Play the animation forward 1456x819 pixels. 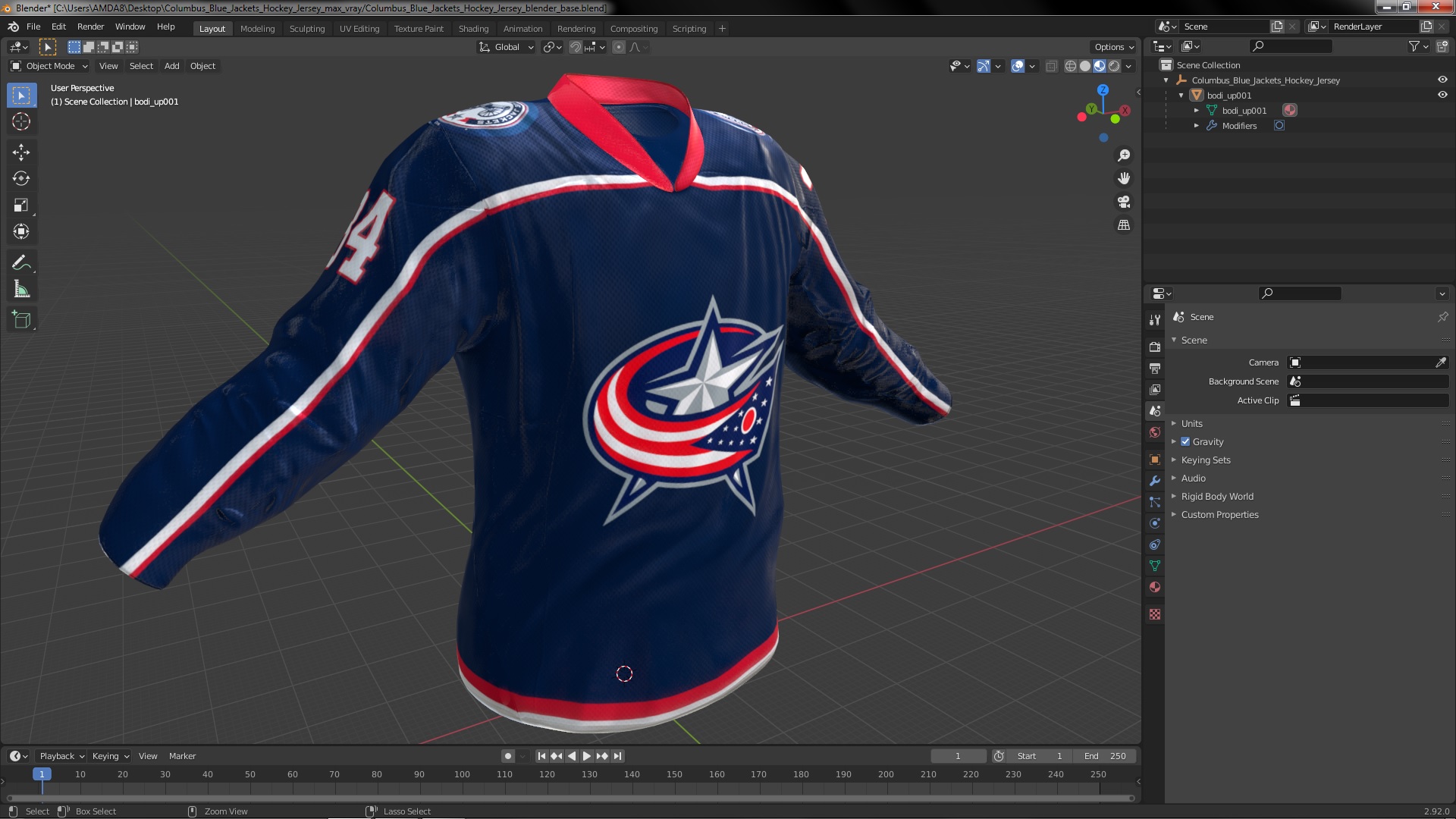tap(587, 756)
